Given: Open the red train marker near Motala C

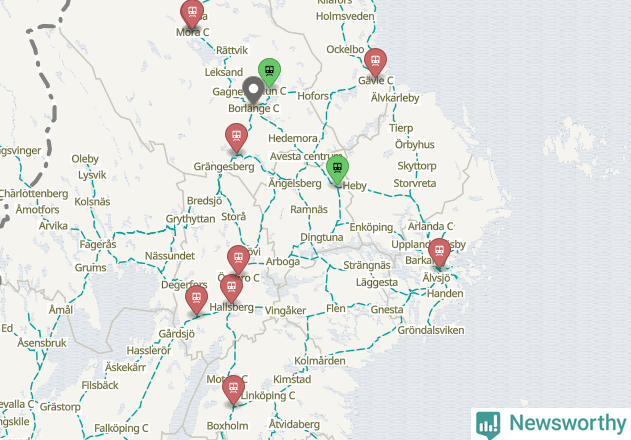Looking at the screenshot, I should [233, 390].
